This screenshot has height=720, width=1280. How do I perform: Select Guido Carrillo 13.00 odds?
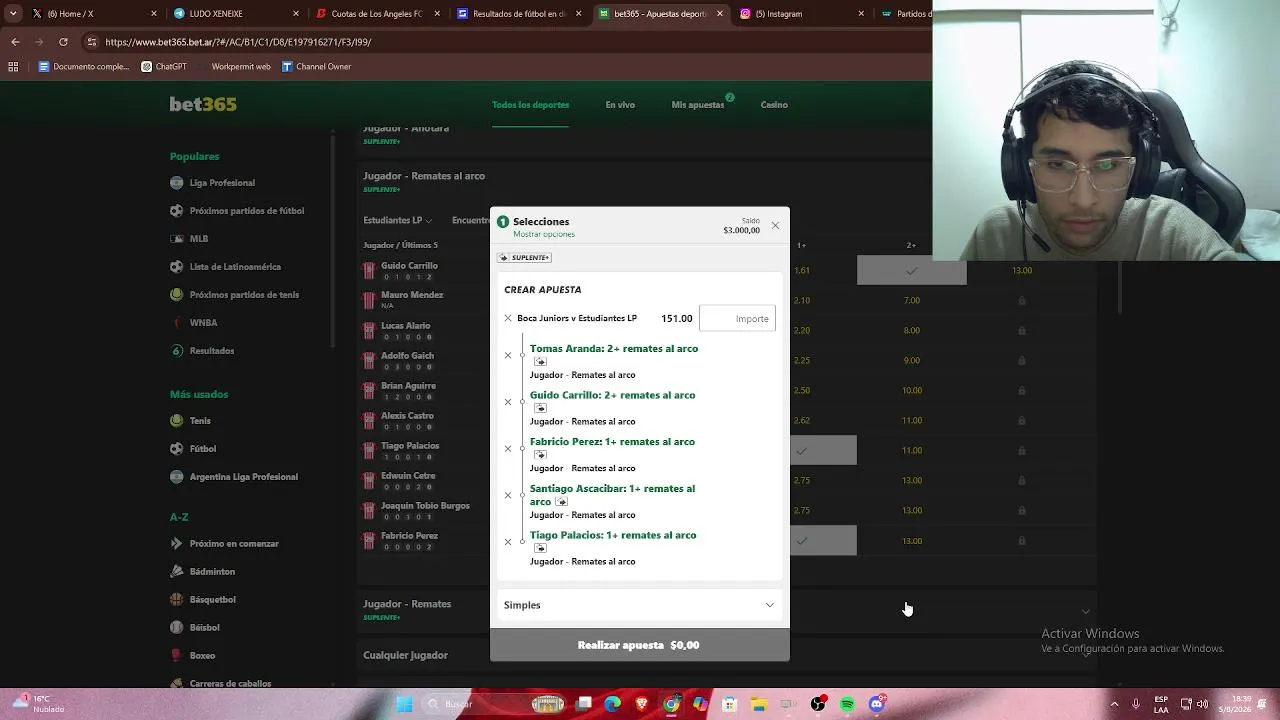coord(1022,270)
